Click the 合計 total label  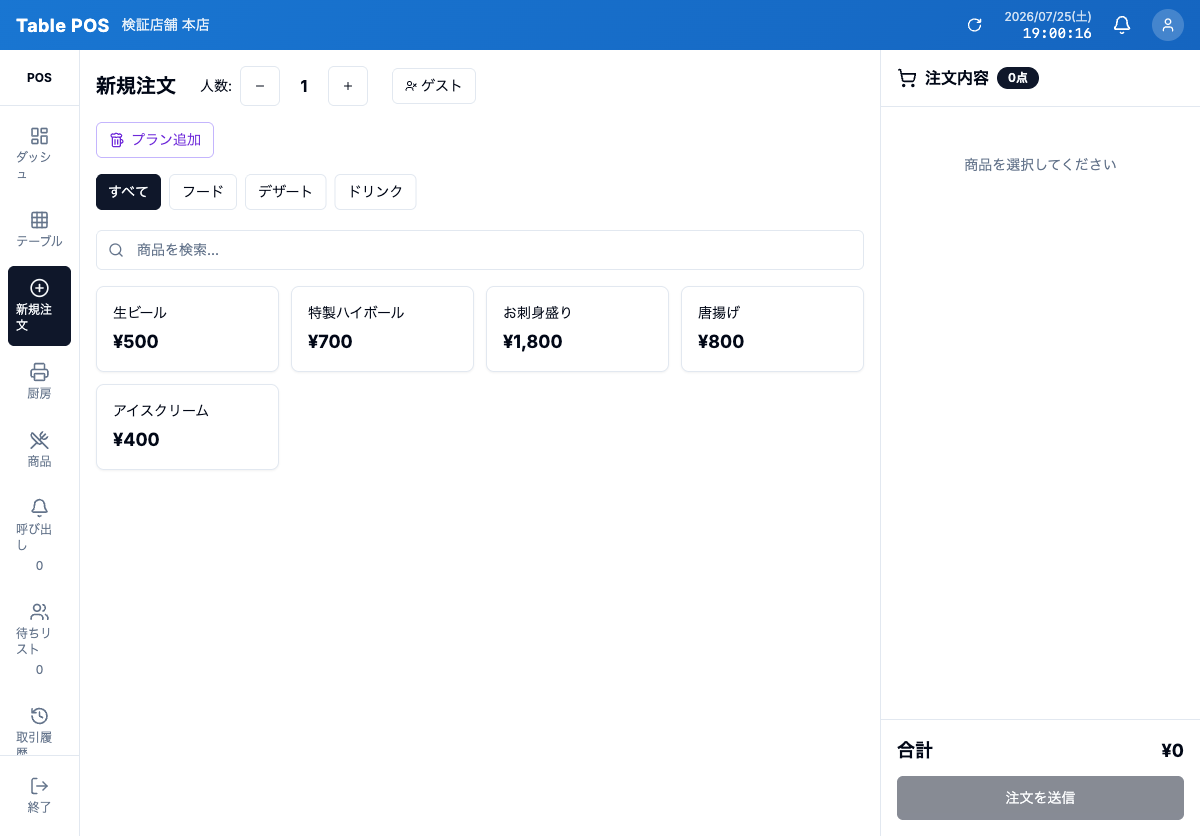click(915, 750)
